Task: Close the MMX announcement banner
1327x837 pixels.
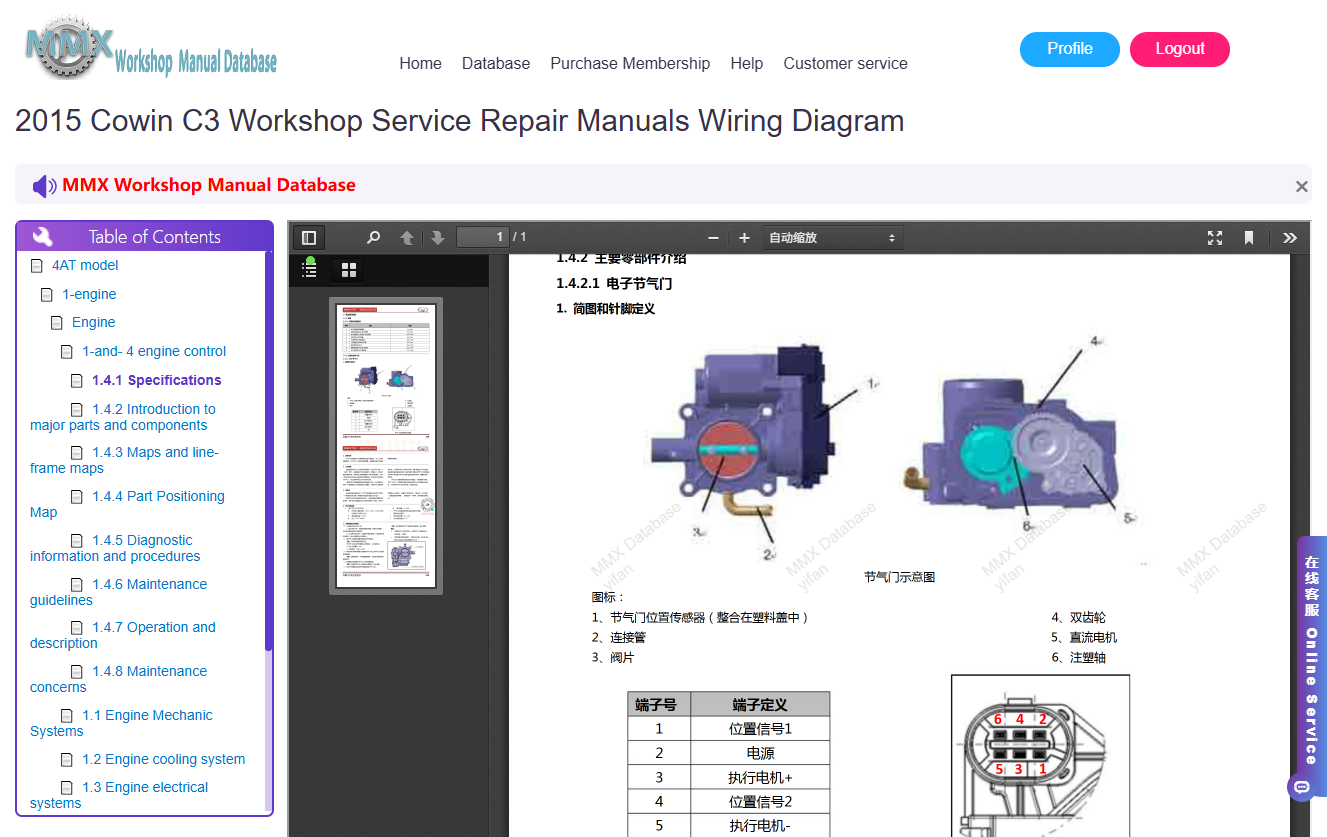Action: (x=1301, y=186)
